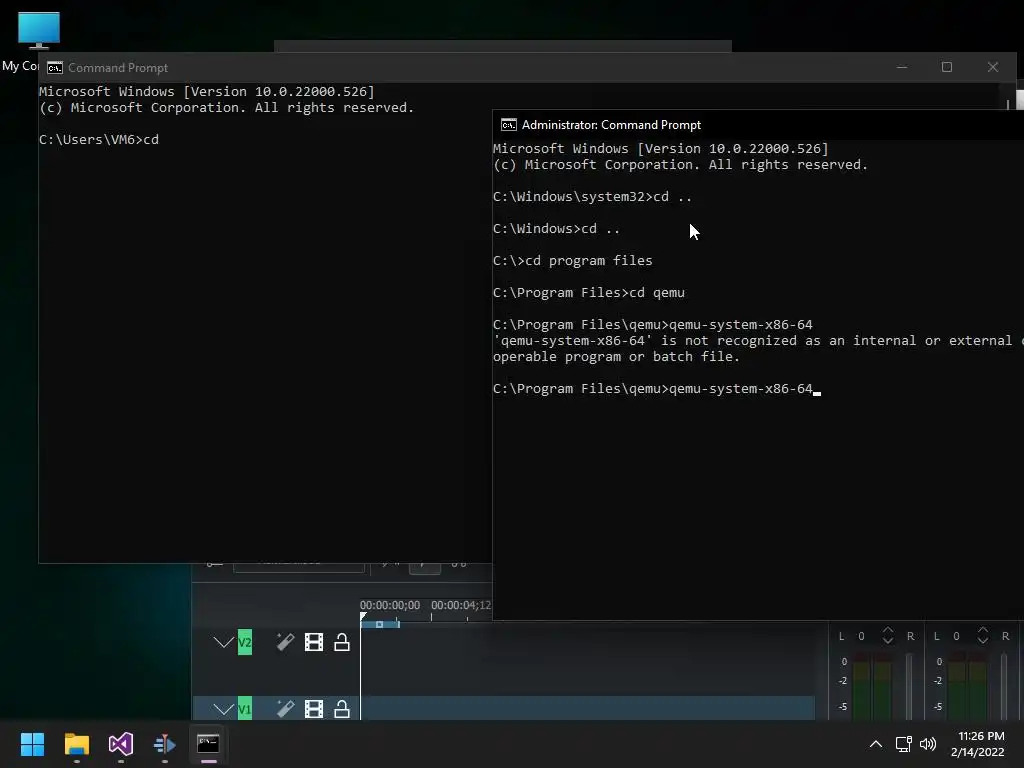
Task: Collapse the V1 video track
Action: (x=223, y=709)
